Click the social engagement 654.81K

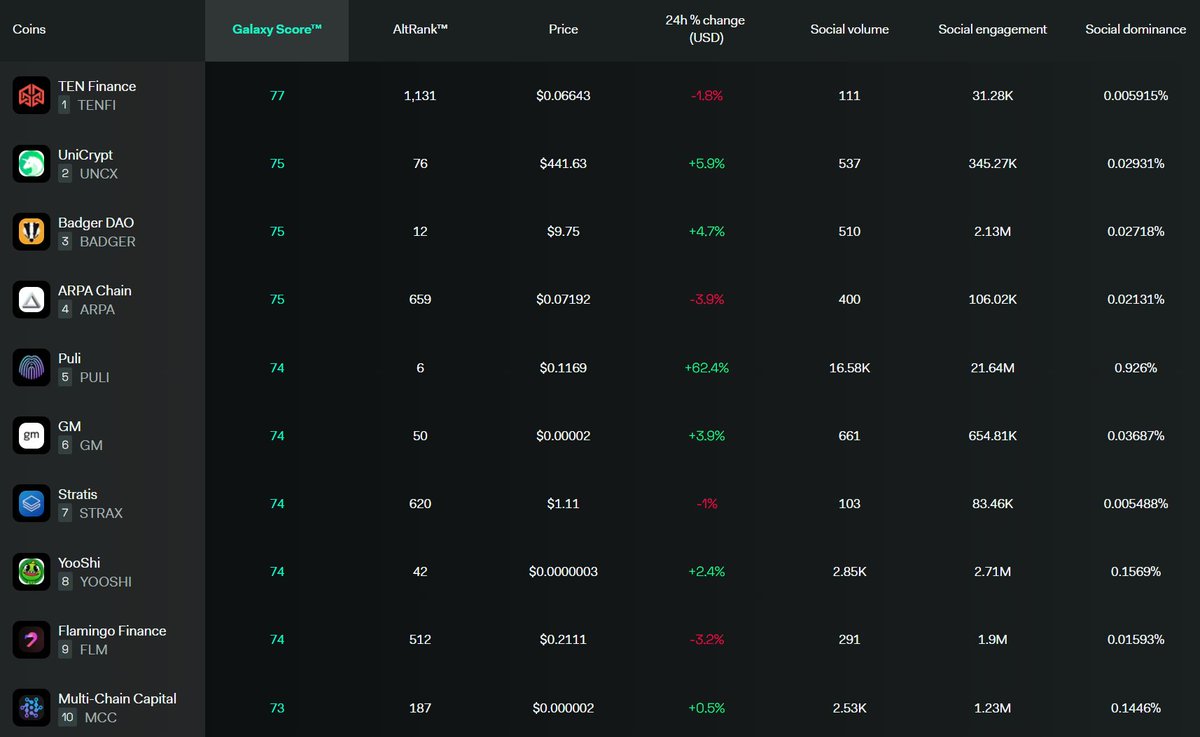pyautogui.click(x=992, y=436)
